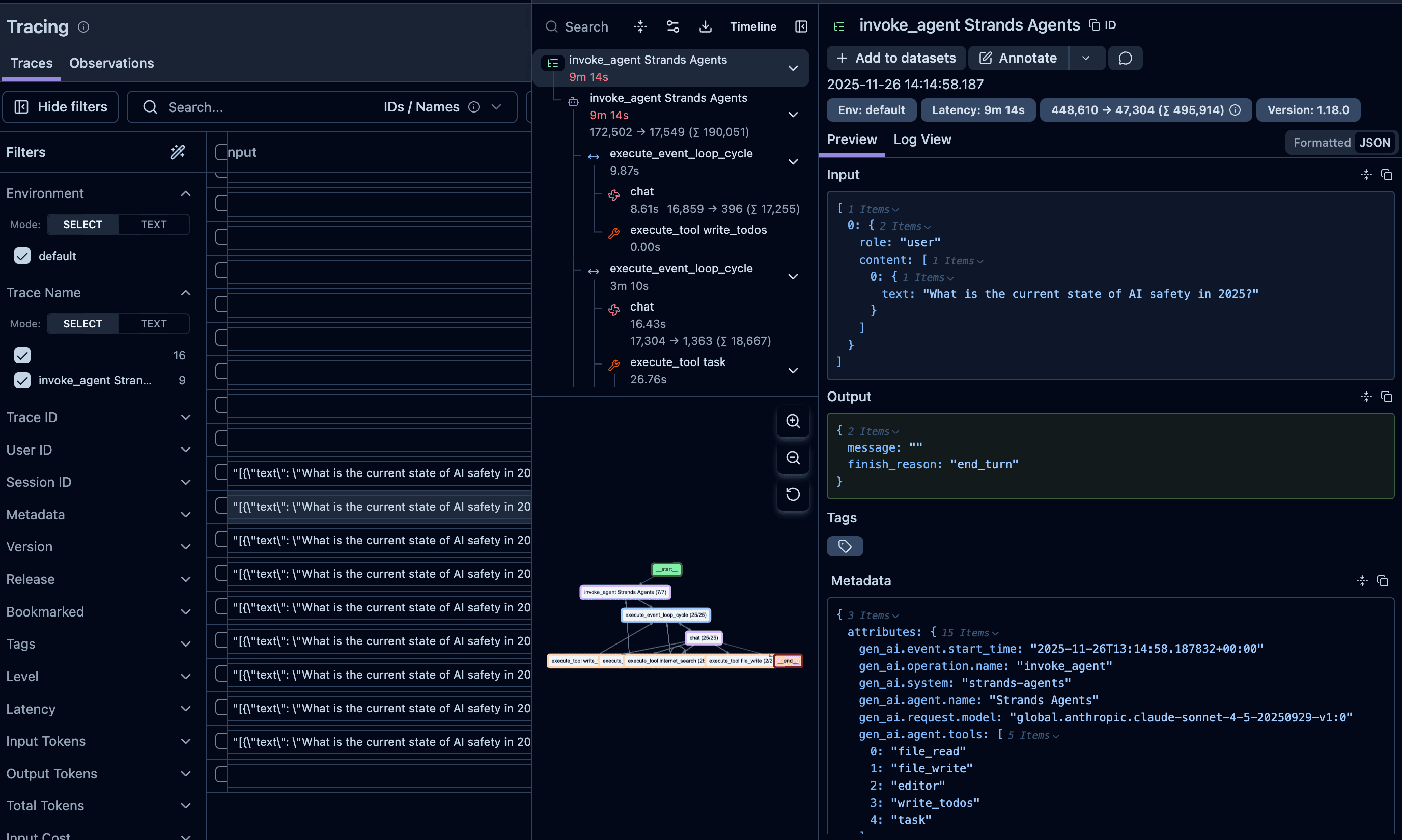Expand the Latency filter section
The height and width of the screenshot is (840, 1402).
185,709
